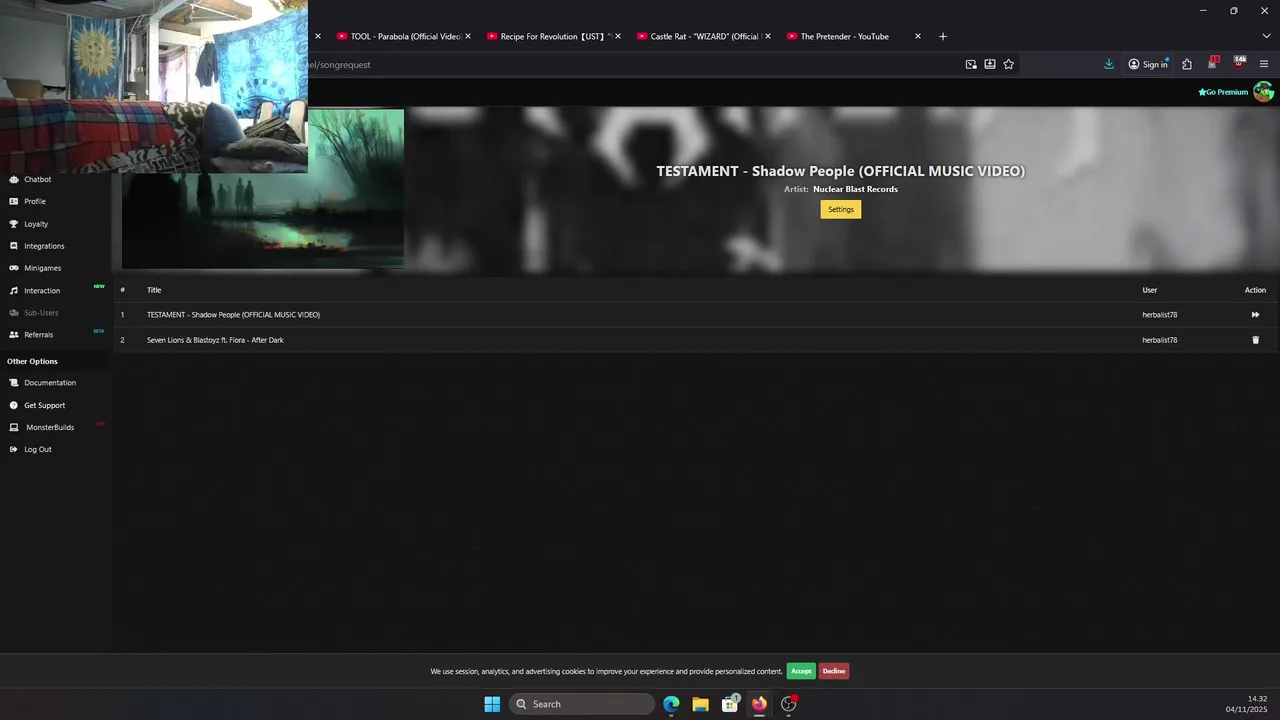The height and width of the screenshot is (720, 1280).
Task: Delete Seven Lions After Dark request
Action: (x=1256, y=340)
